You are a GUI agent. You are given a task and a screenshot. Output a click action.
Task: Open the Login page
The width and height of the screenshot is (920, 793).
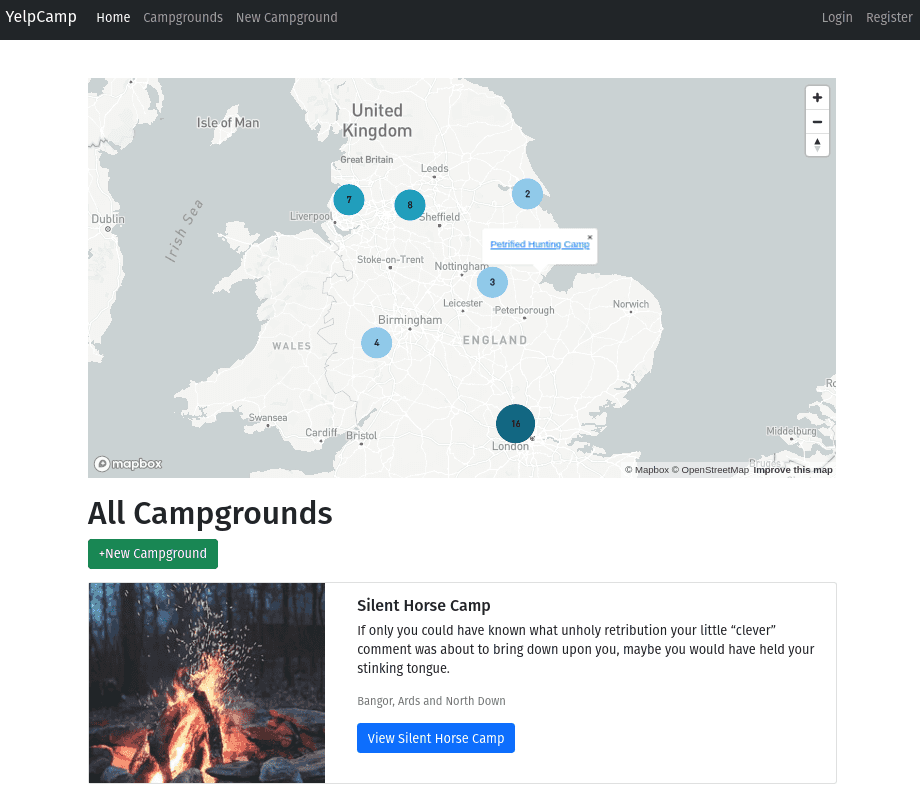837,18
